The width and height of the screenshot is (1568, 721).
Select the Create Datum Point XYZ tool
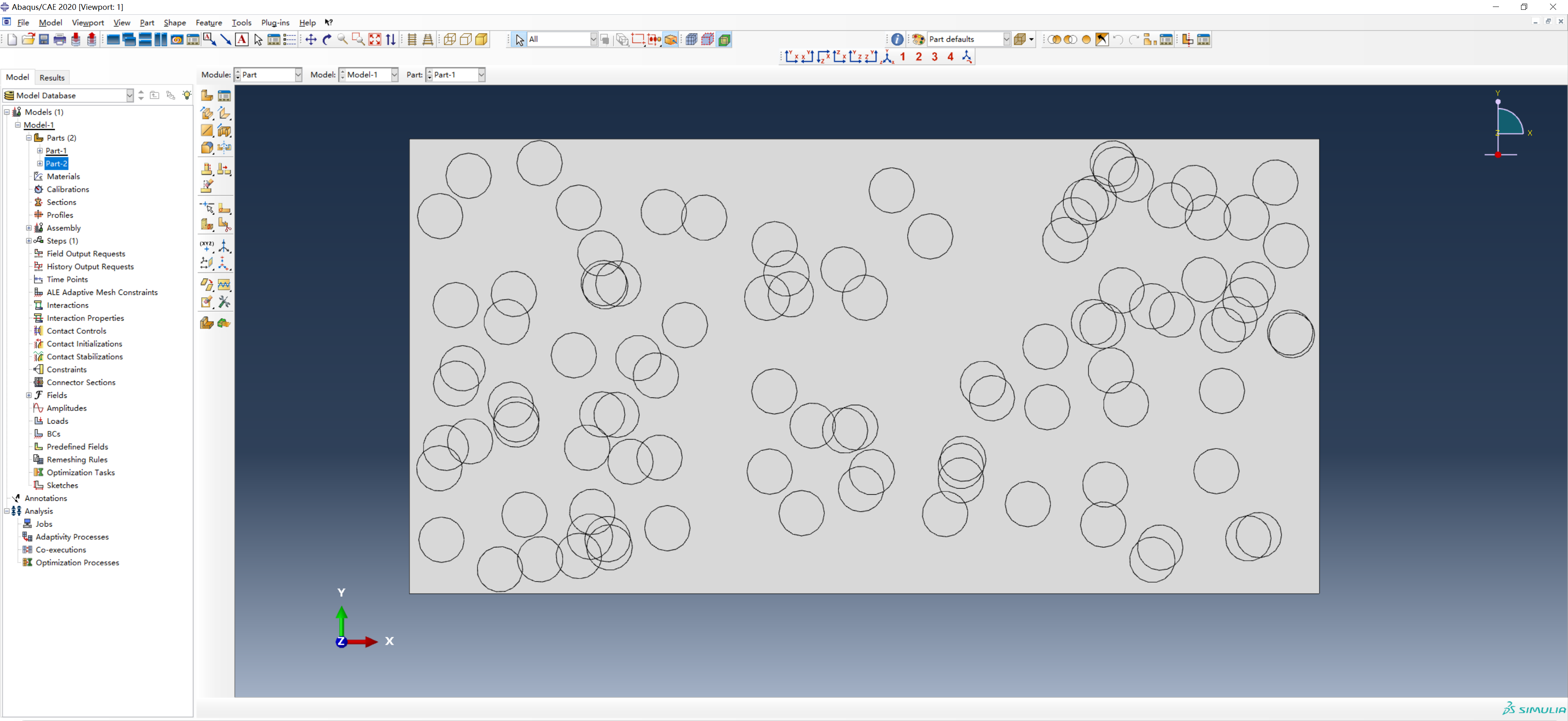tap(207, 246)
